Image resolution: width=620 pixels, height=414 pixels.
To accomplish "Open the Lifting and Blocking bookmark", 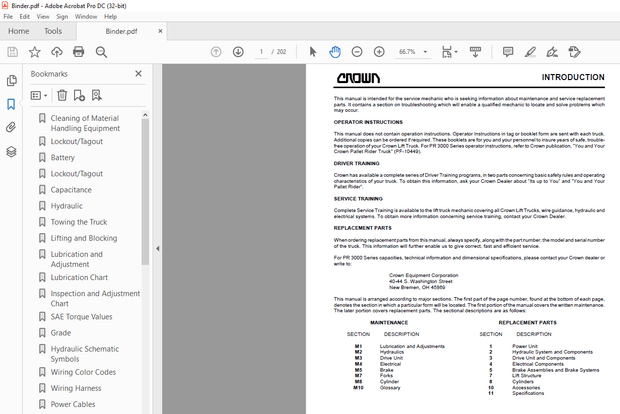I will (84, 238).
